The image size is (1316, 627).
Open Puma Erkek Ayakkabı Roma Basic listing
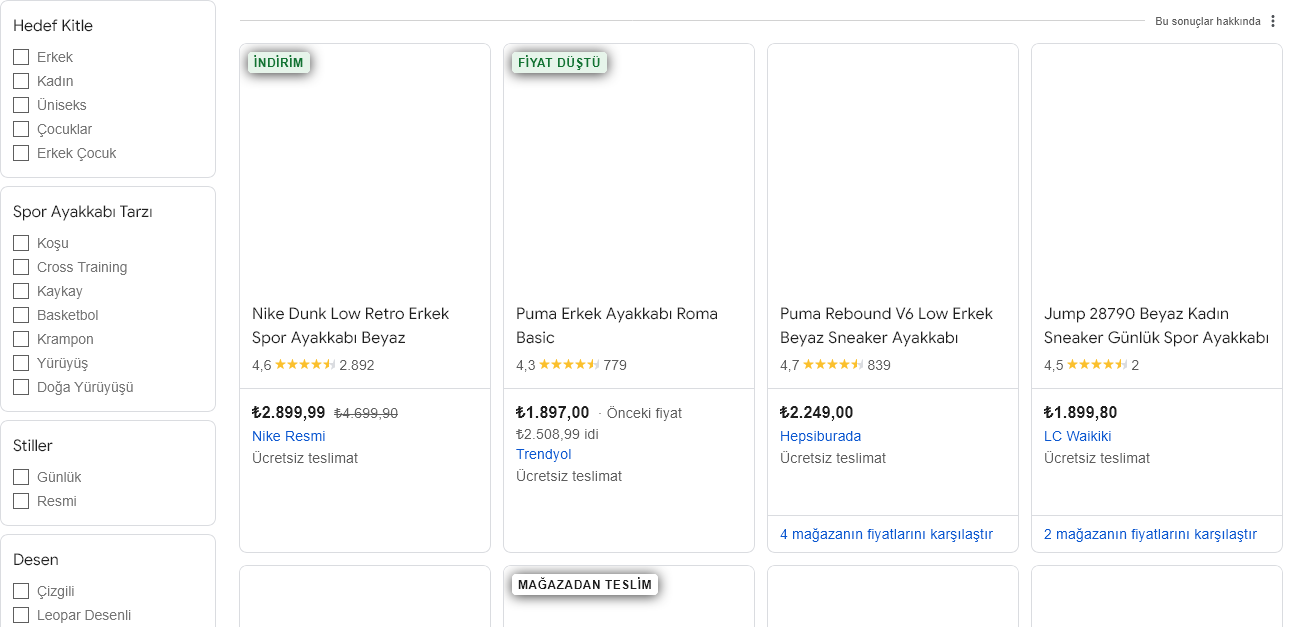click(616, 325)
